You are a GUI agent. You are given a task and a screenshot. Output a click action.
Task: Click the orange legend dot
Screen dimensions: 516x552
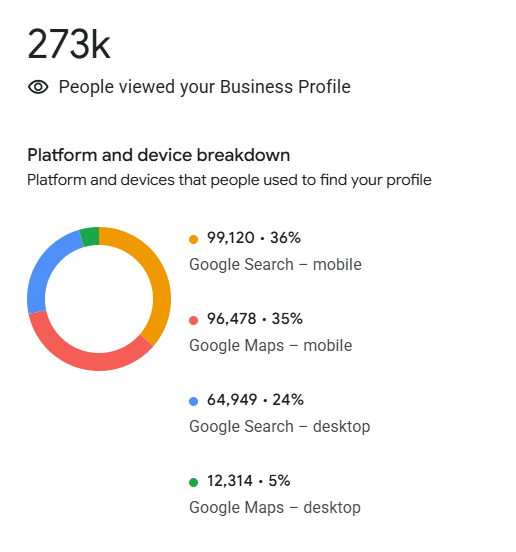[x=193, y=239]
